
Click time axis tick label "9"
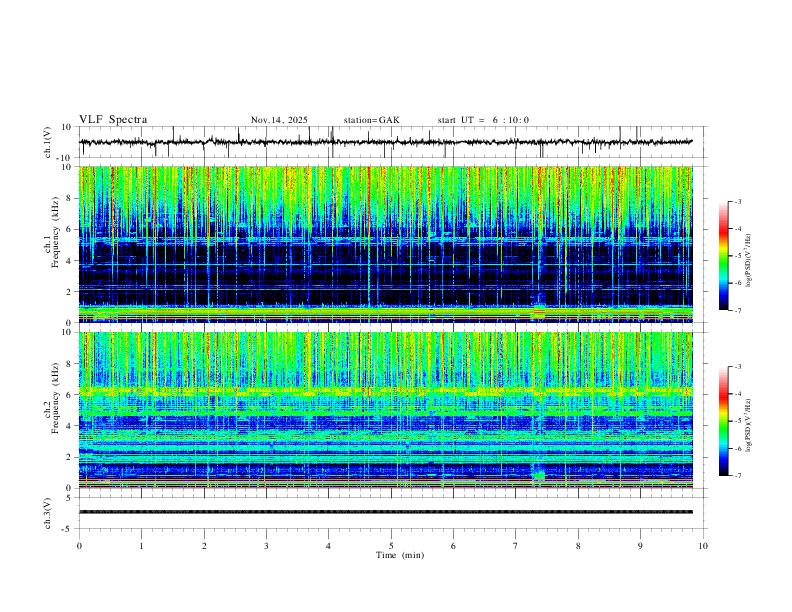[640, 546]
